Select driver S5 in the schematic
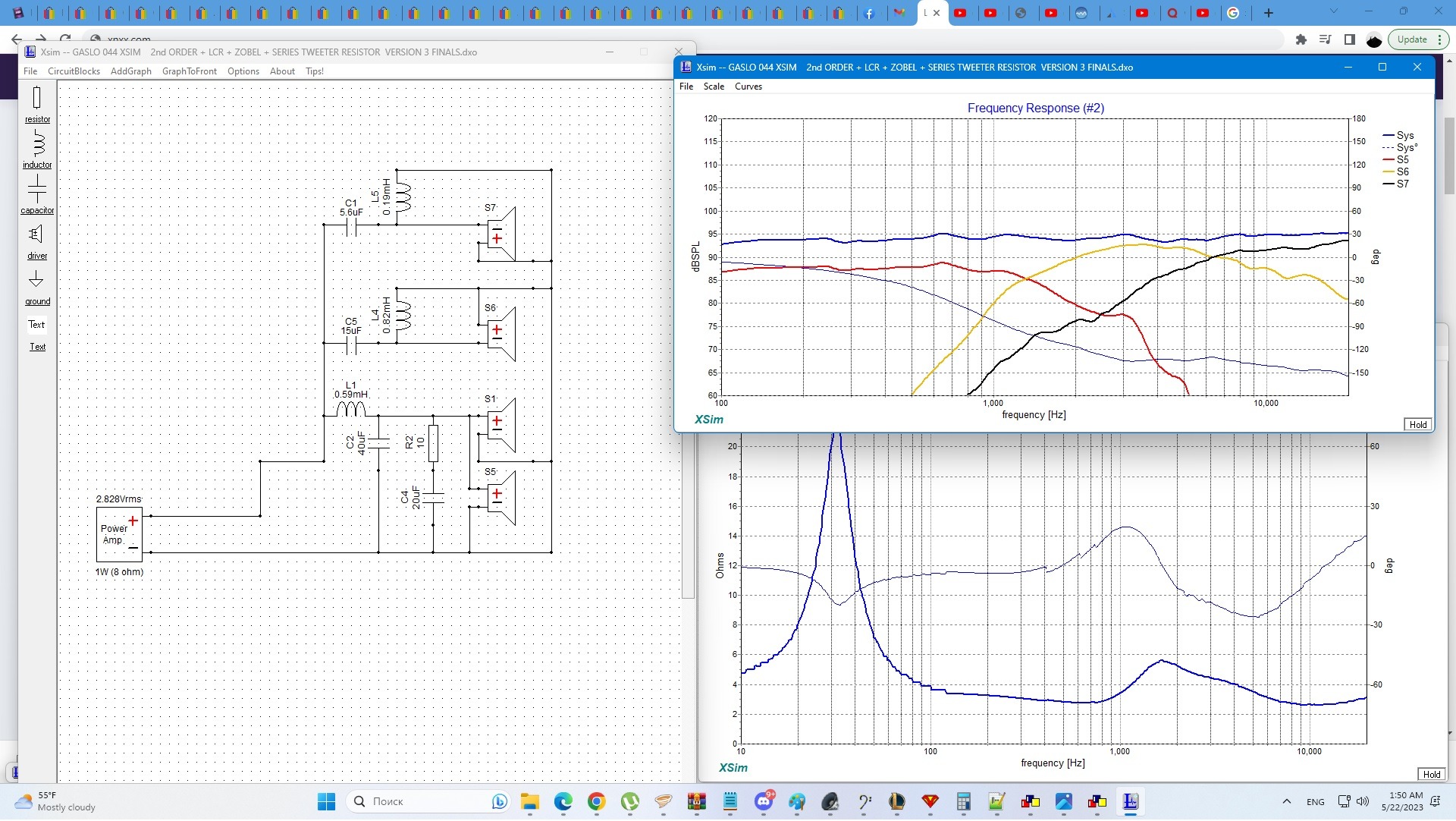Viewport: 1456px width, 821px height. tap(501, 498)
